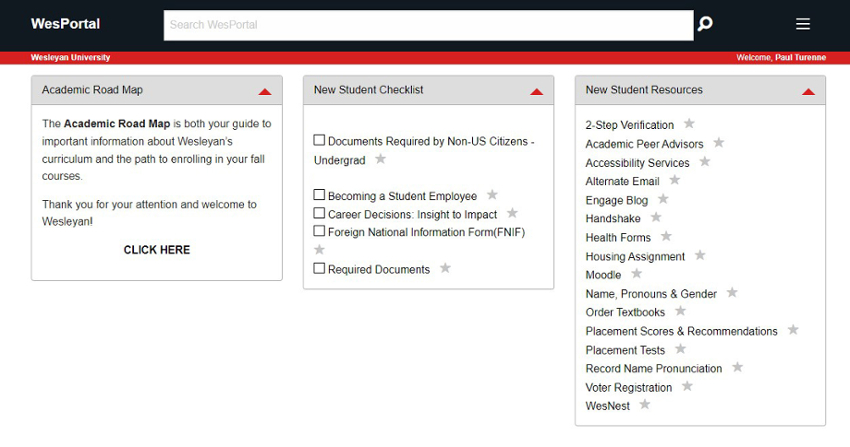Image resolution: width=850 pixels, height=447 pixels.
Task: Star Placement Scores & Recommendations
Action: pyautogui.click(x=793, y=330)
